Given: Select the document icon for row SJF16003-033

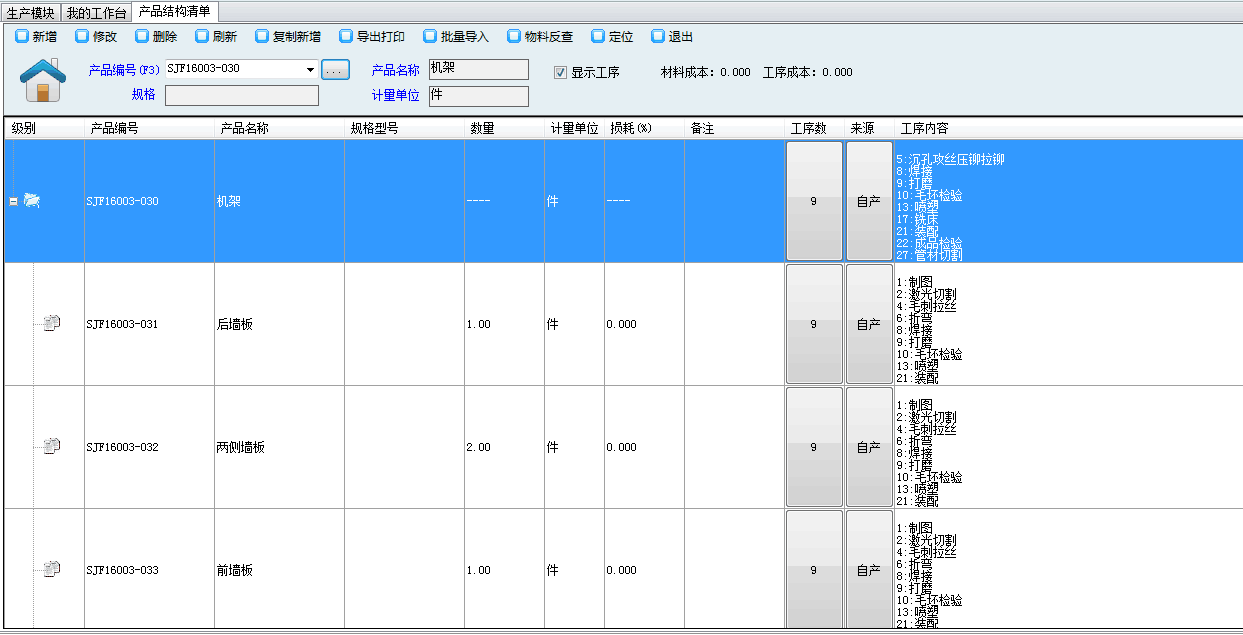Looking at the screenshot, I should tap(52, 569).
